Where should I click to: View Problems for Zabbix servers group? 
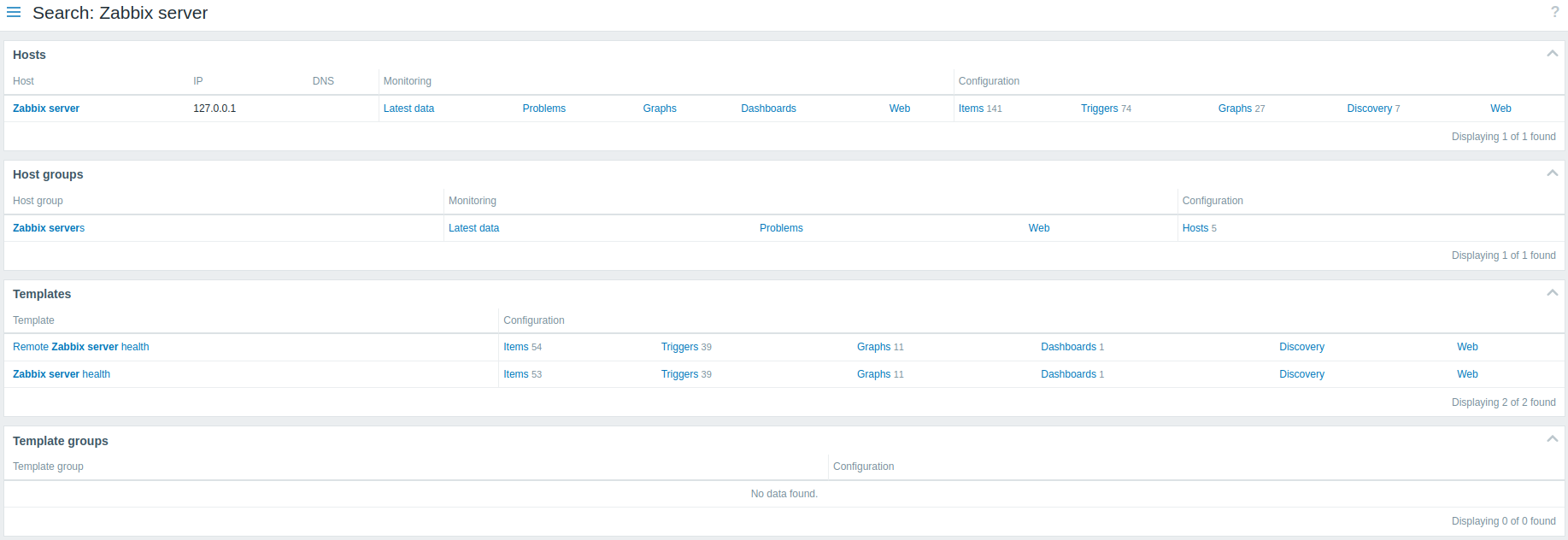coord(781,228)
